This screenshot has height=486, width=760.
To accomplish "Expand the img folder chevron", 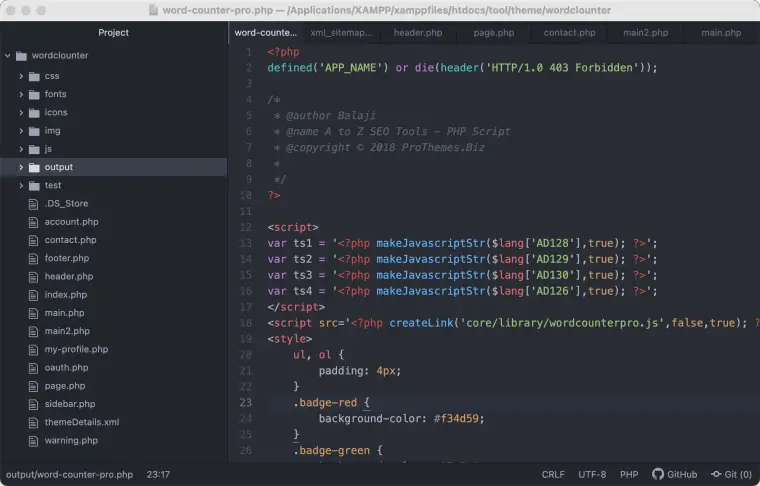I will point(21,131).
